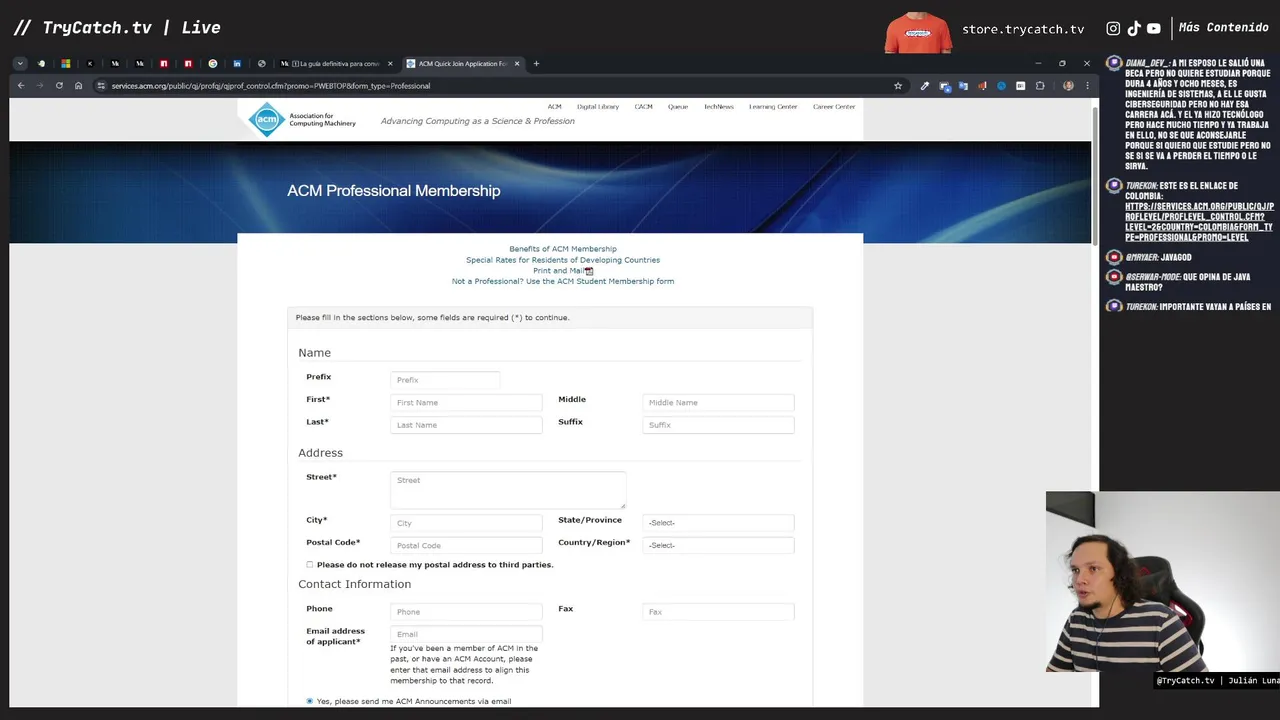
Task: View site information icon in address bar
Action: click(x=101, y=86)
